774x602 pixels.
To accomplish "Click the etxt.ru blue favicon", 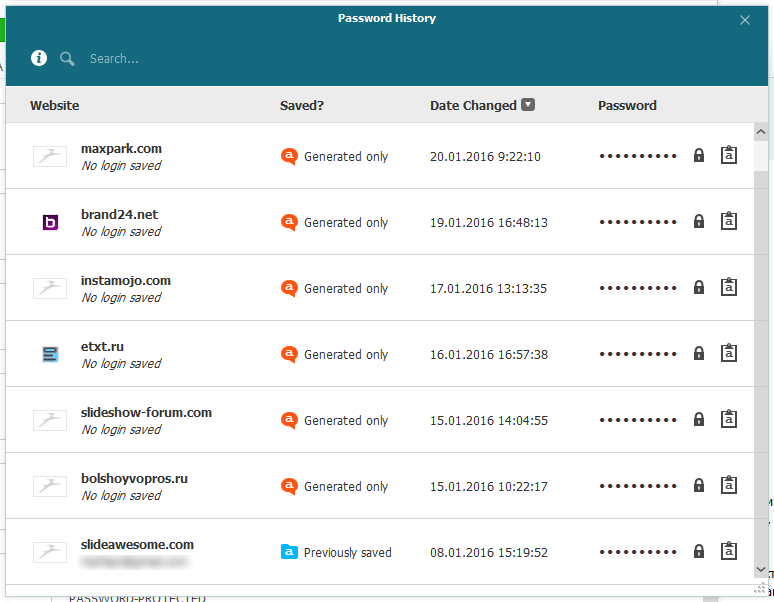I will [50, 354].
